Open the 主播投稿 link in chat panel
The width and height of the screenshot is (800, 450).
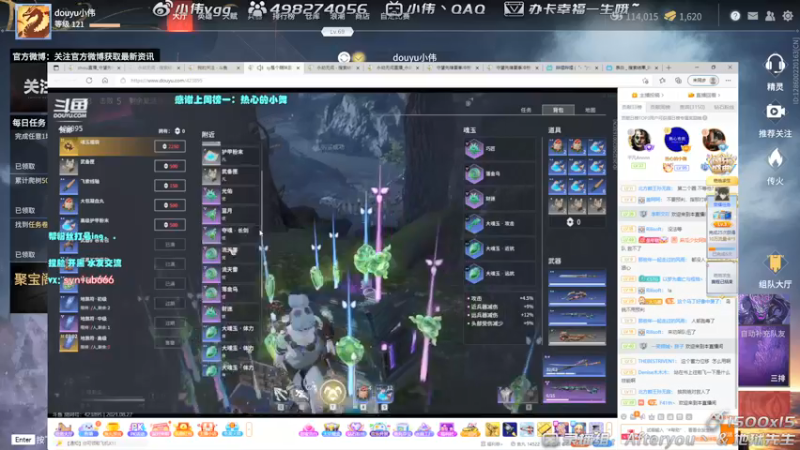point(648,95)
